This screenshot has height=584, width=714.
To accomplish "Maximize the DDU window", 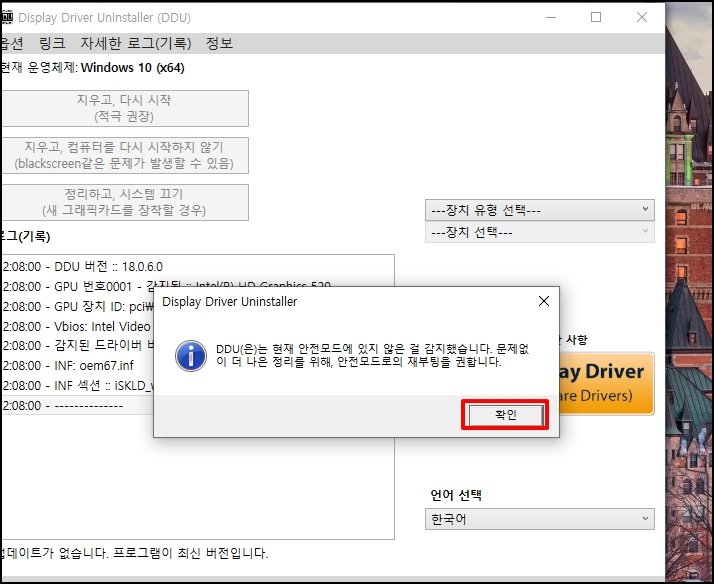I will [x=596, y=17].
